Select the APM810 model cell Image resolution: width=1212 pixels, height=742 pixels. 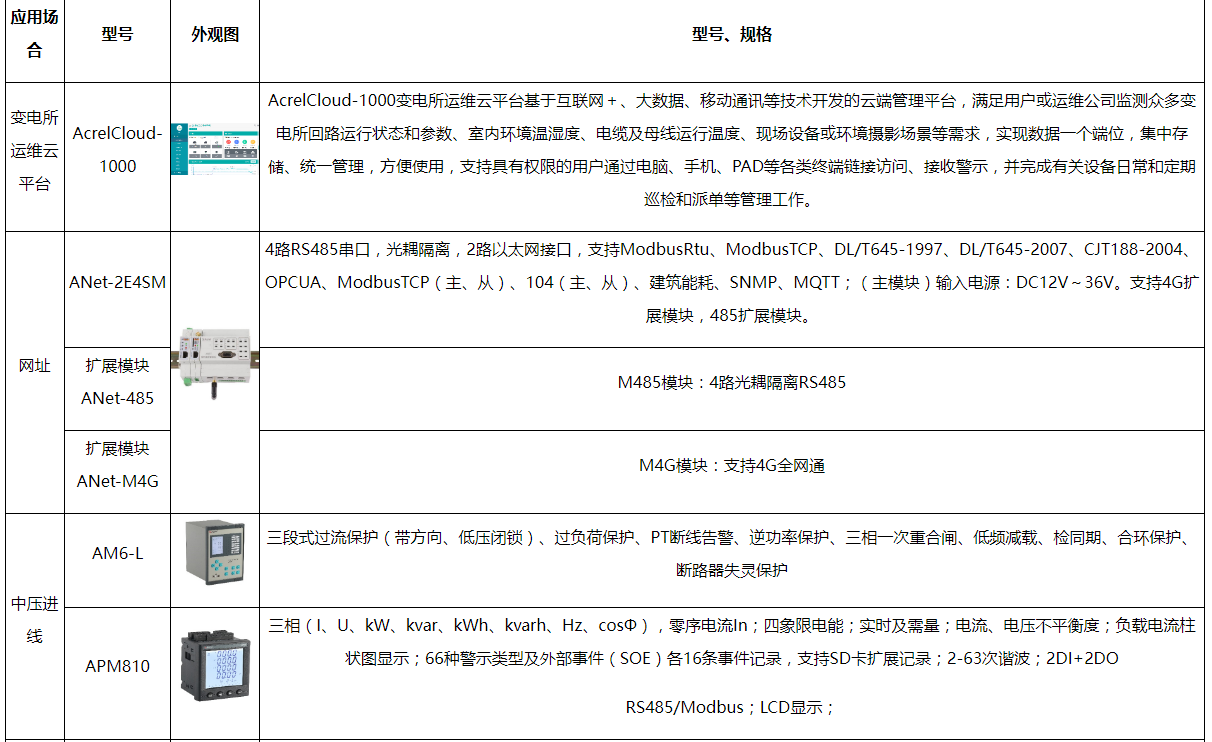coord(118,666)
